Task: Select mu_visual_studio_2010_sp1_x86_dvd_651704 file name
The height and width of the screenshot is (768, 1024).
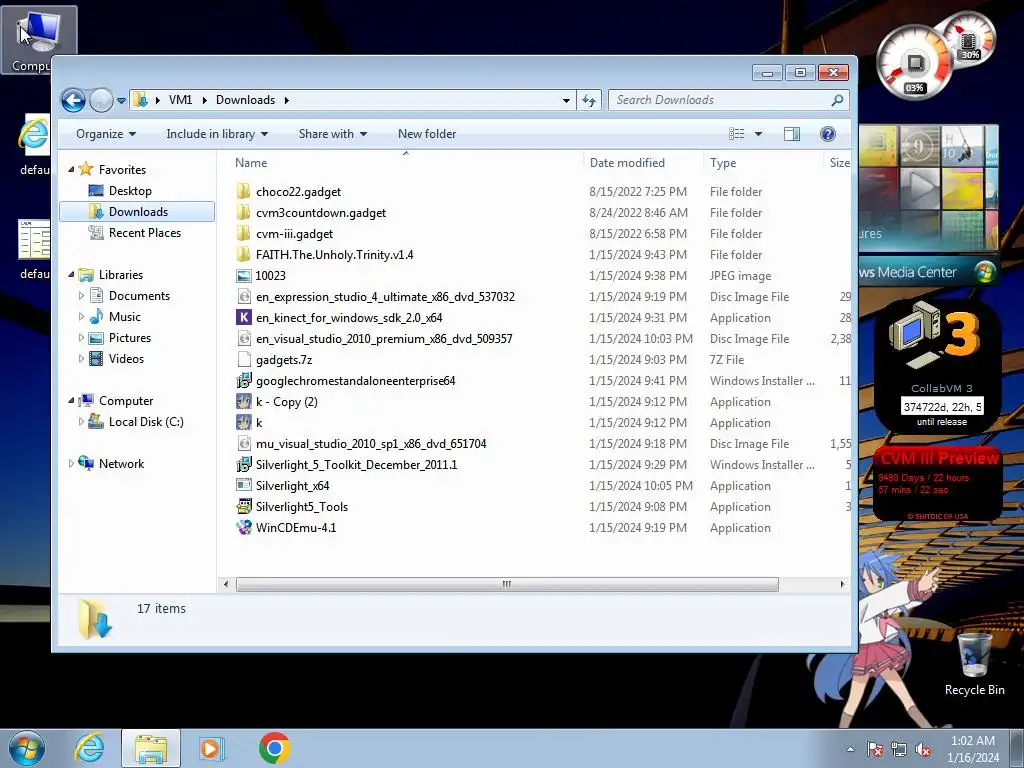Action: [x=371, y=443]
